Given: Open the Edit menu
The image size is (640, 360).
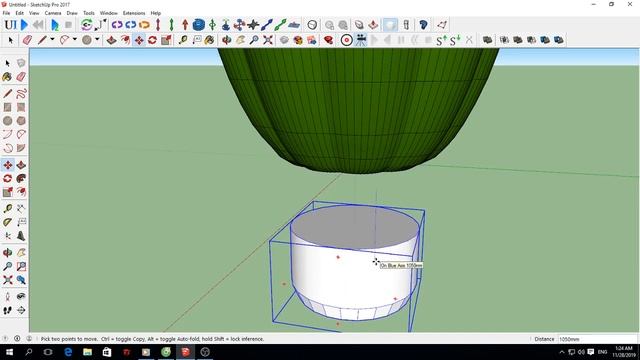Looking at the screenshot, I should point(19,13).
